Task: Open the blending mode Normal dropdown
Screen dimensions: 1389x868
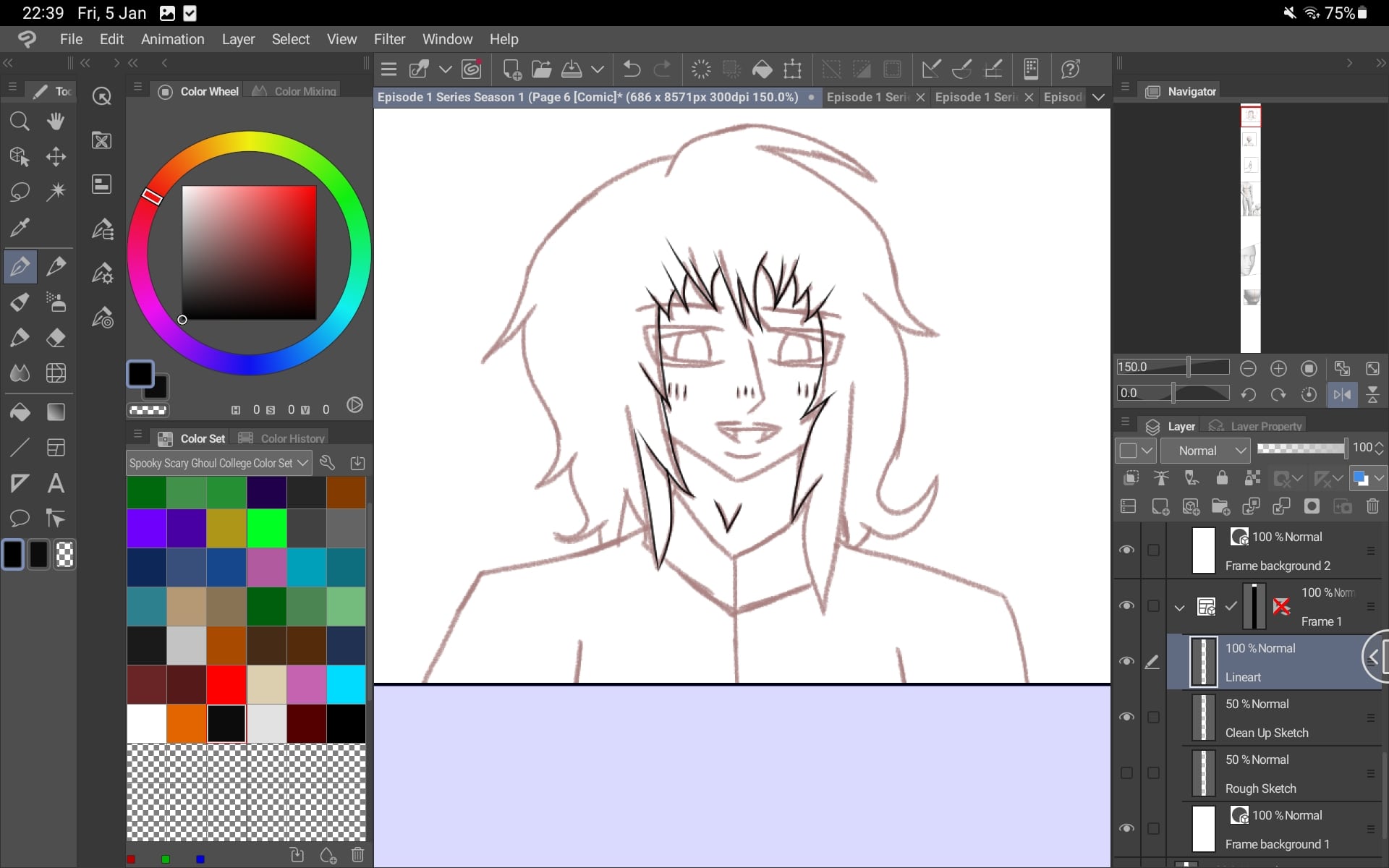Action: 1205,451
